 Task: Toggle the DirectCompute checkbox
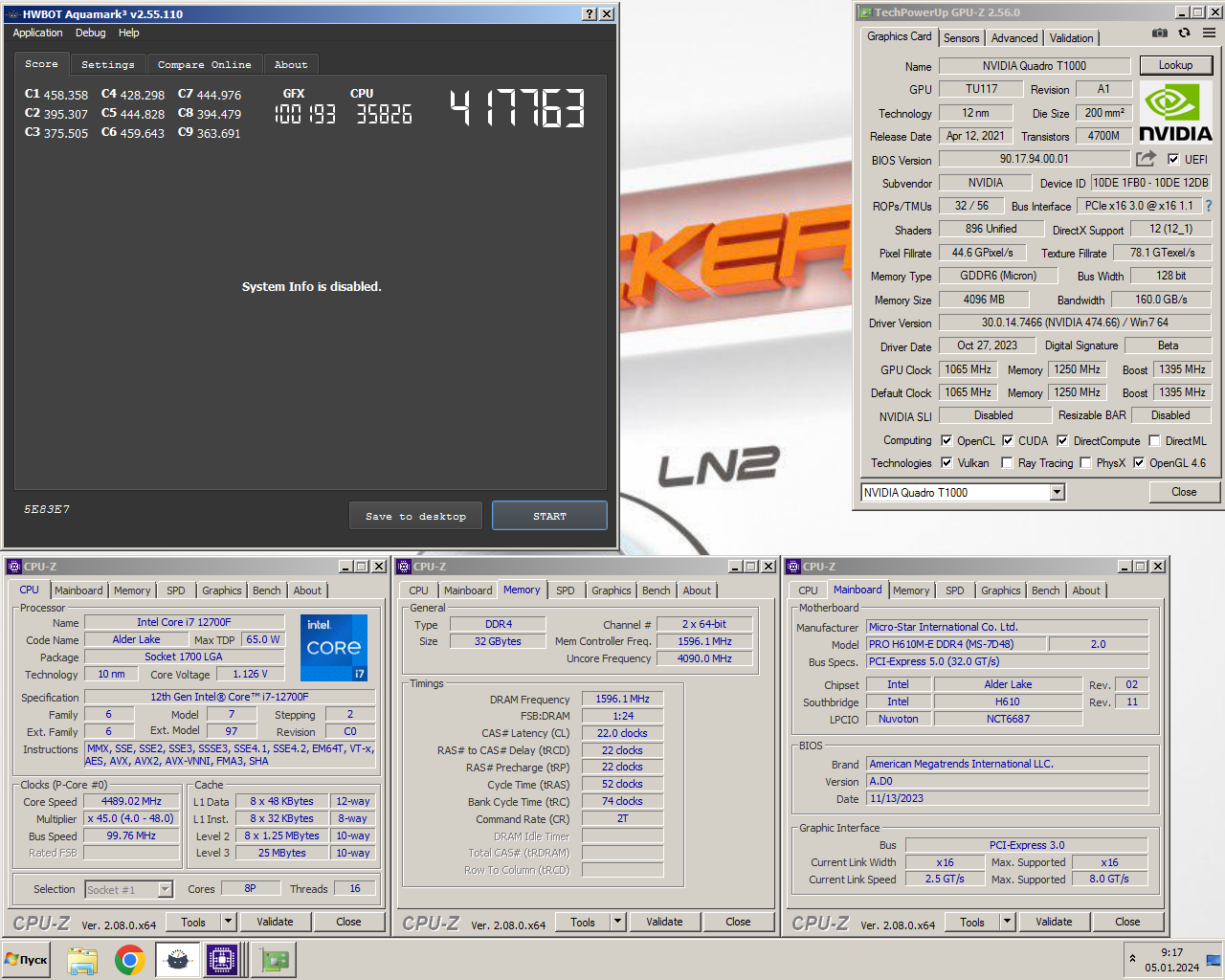coord(1062,441)
